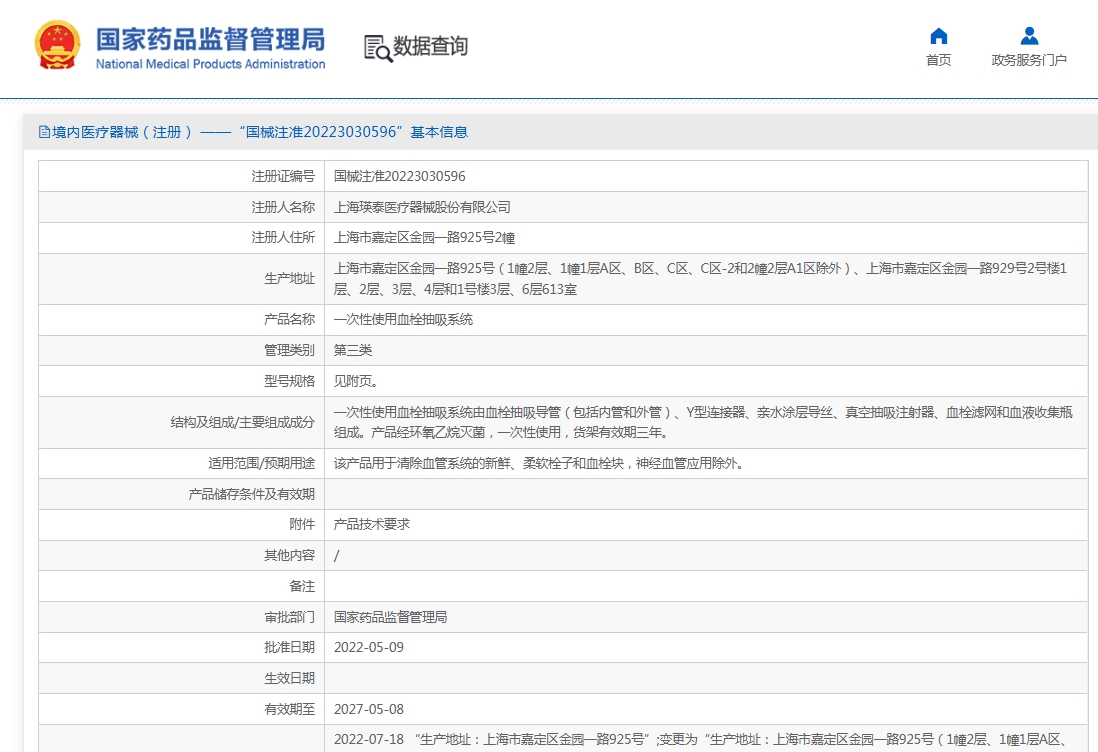Screen dimensions: 1098x752
Task: Click the 备注 row label
Action: (303, 586)
